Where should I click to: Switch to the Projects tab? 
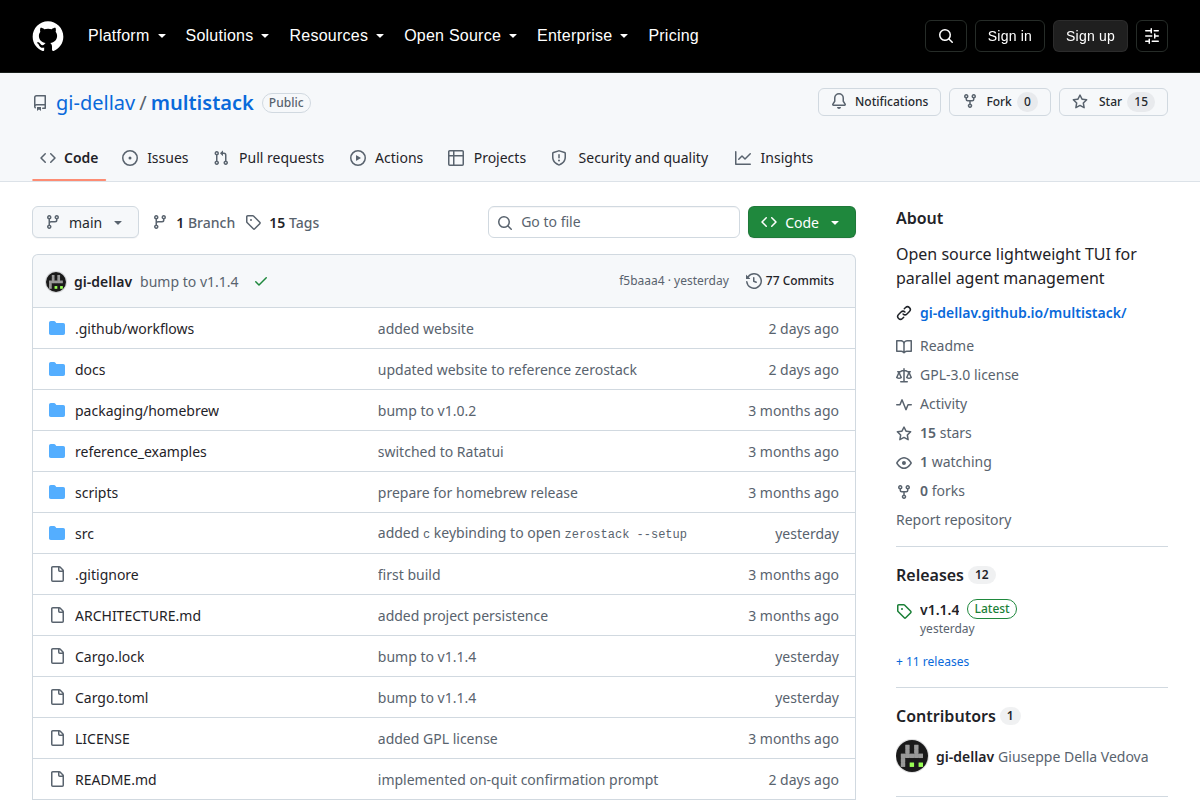[487, 158]
